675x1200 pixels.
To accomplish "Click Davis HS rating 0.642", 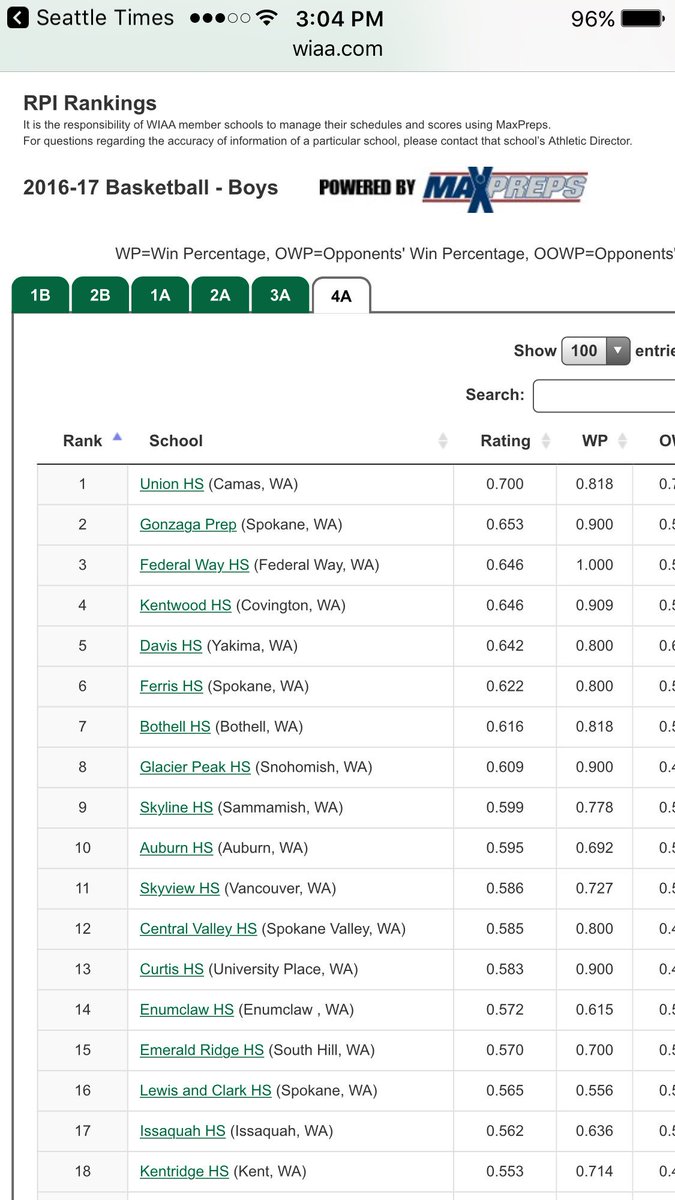I will (505, 646).
